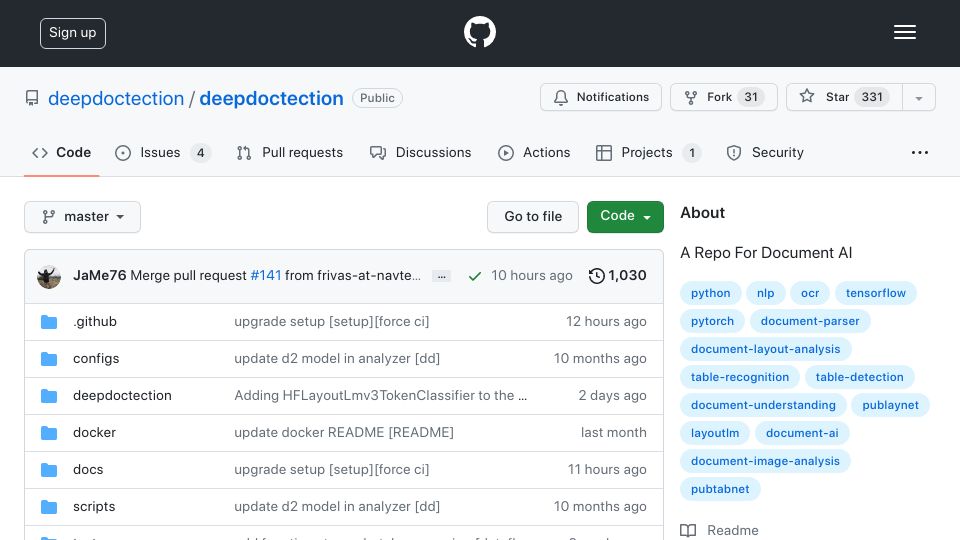Select the table-recognition topic tag
Viewport: 960px width, 540px height.
(x=740, y=377)
